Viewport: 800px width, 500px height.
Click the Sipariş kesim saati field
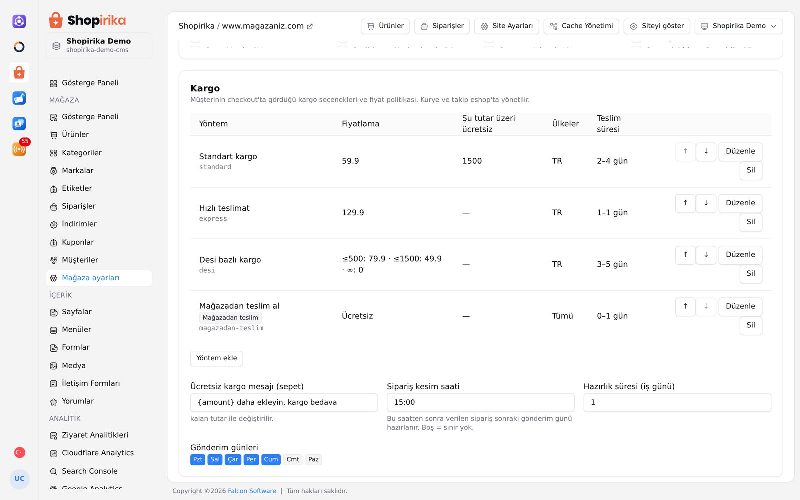coord(480,403)
